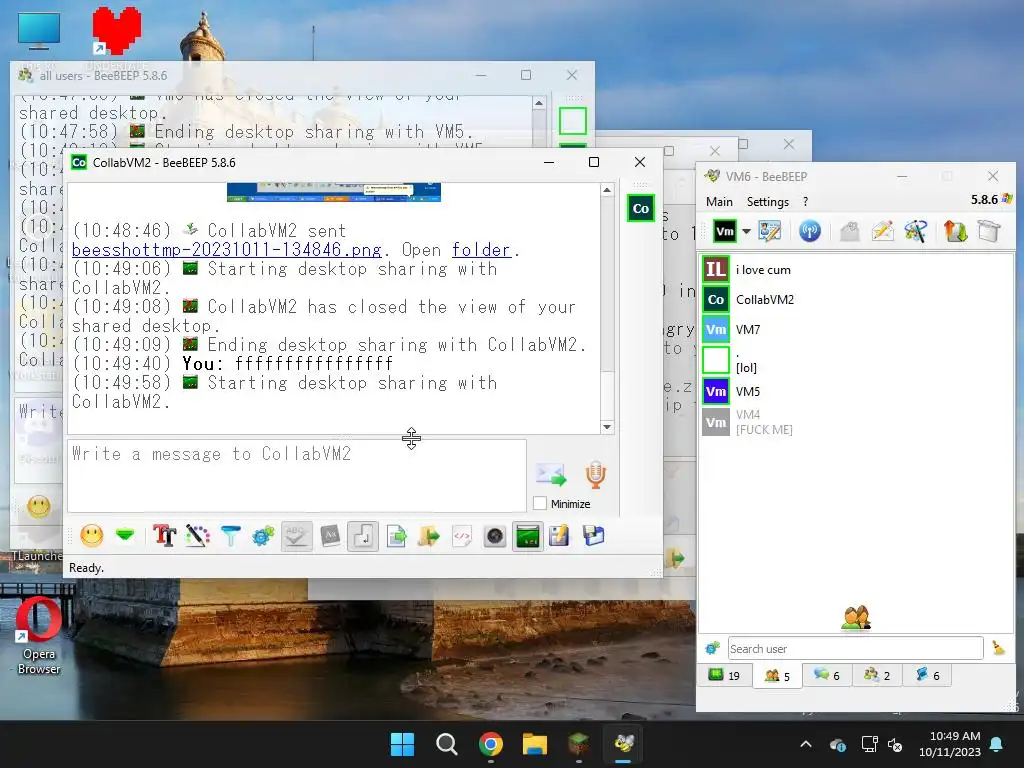Click the notepad with pencil icon

560,536
